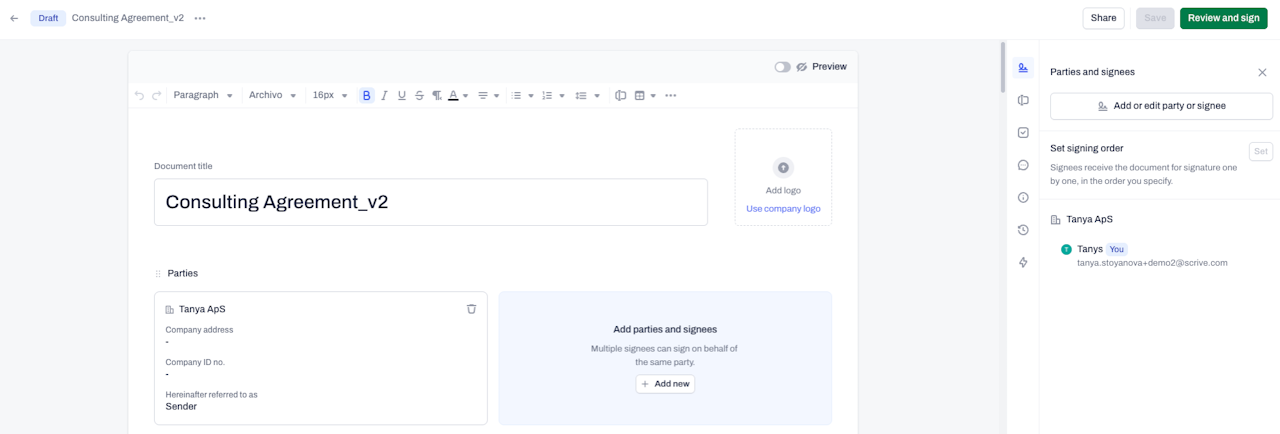Screen dimensions: 1280x434
Task: Click the Use company logo link
Action: click(783, 209)
